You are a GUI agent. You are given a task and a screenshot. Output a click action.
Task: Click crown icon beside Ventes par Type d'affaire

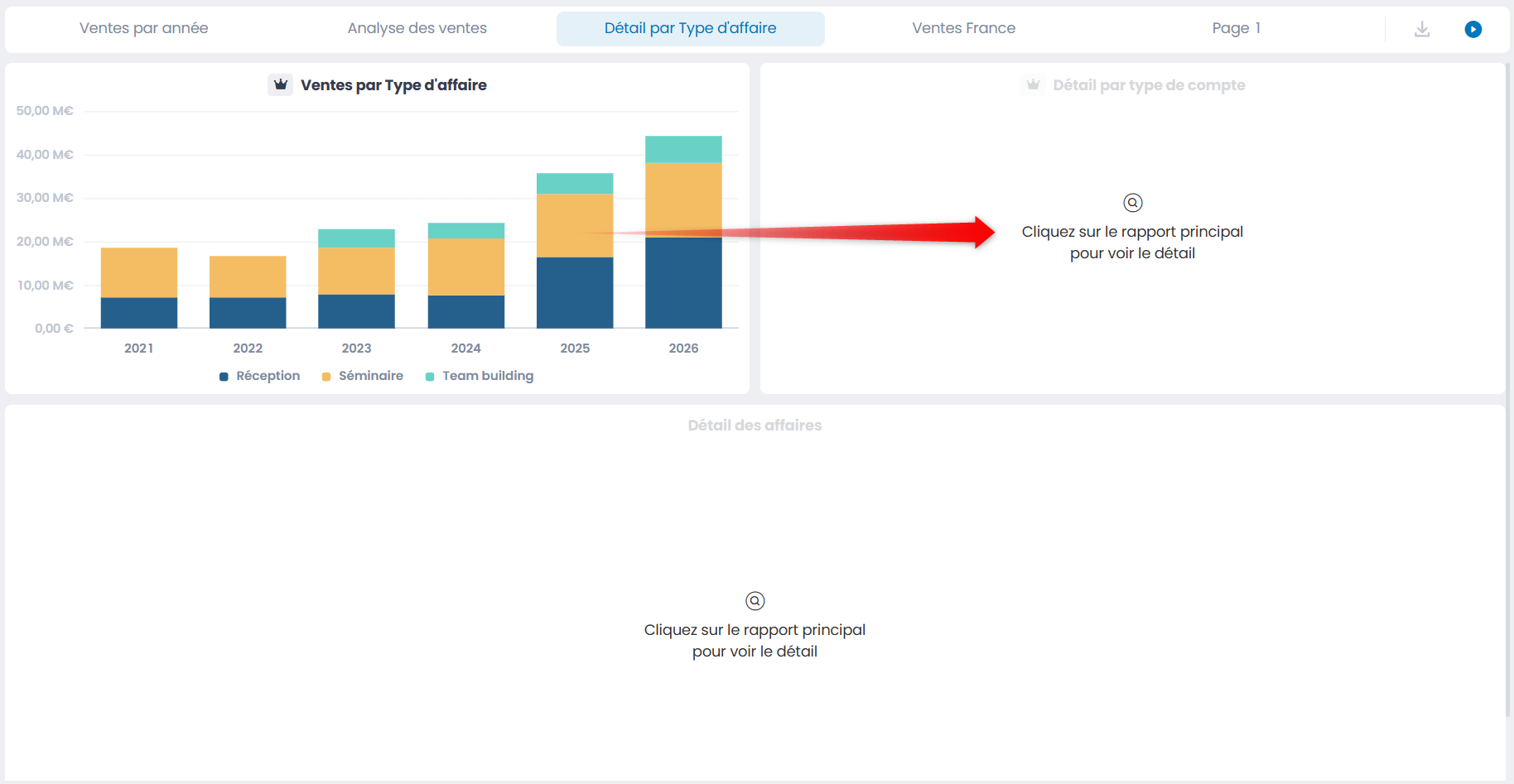[281, 84]
